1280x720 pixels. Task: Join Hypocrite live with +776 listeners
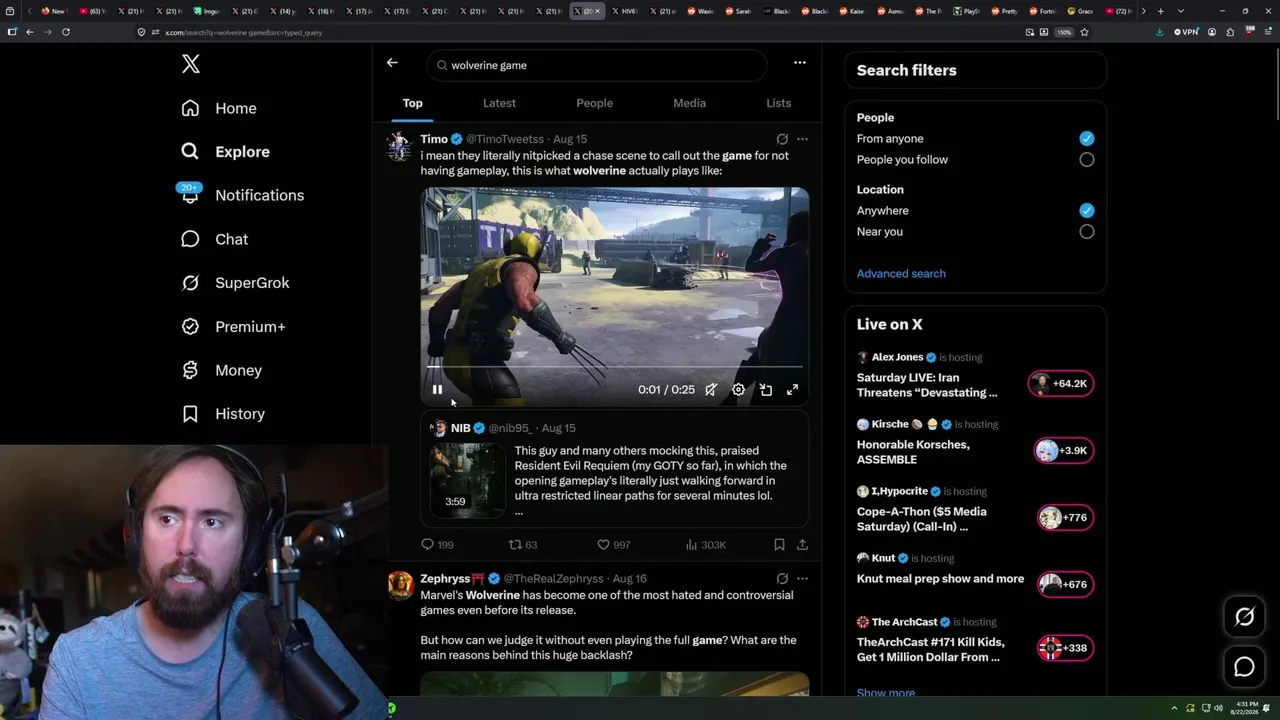coord(1065,518)
